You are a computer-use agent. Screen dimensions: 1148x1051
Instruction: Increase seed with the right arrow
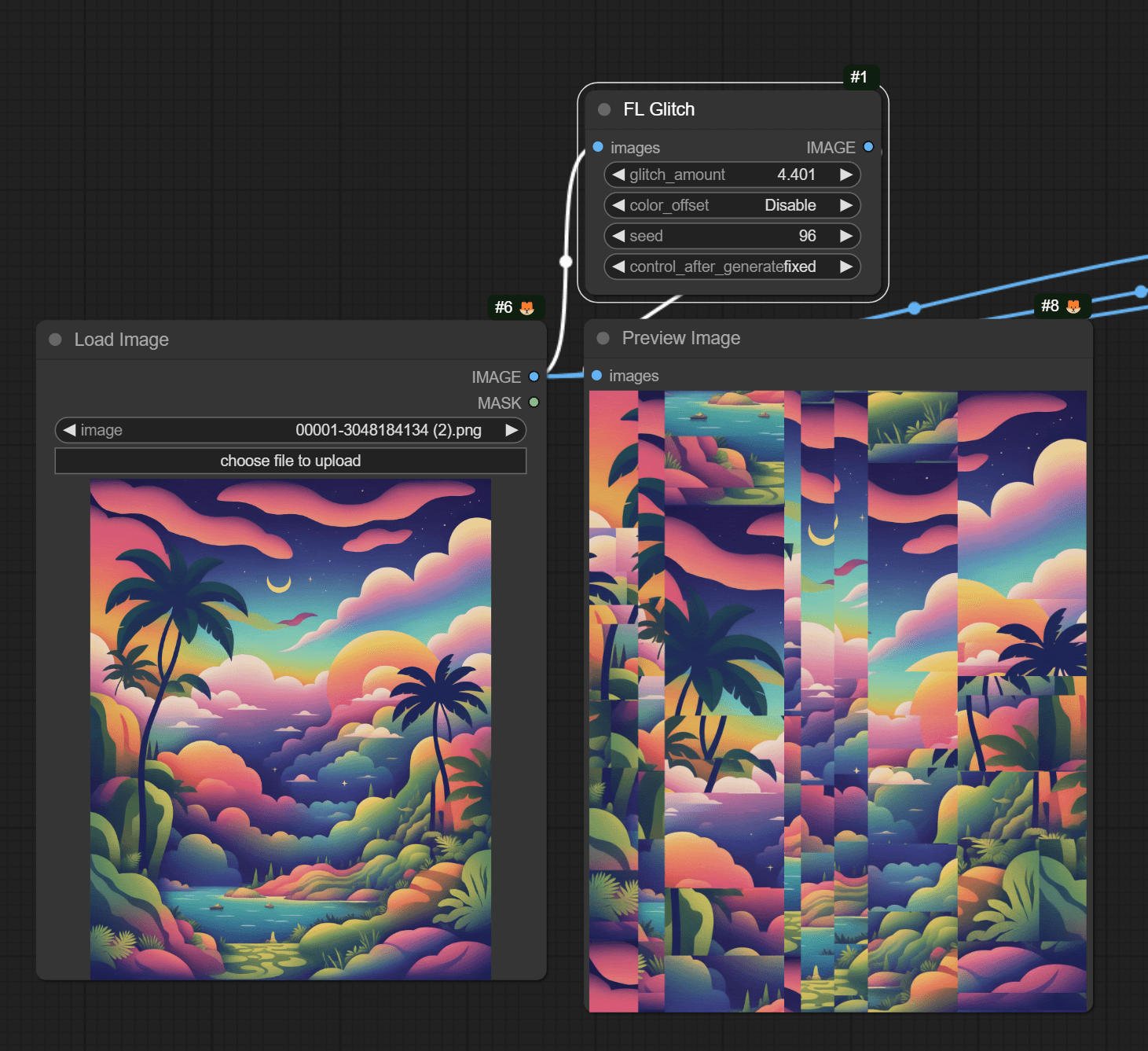point(846,236)
